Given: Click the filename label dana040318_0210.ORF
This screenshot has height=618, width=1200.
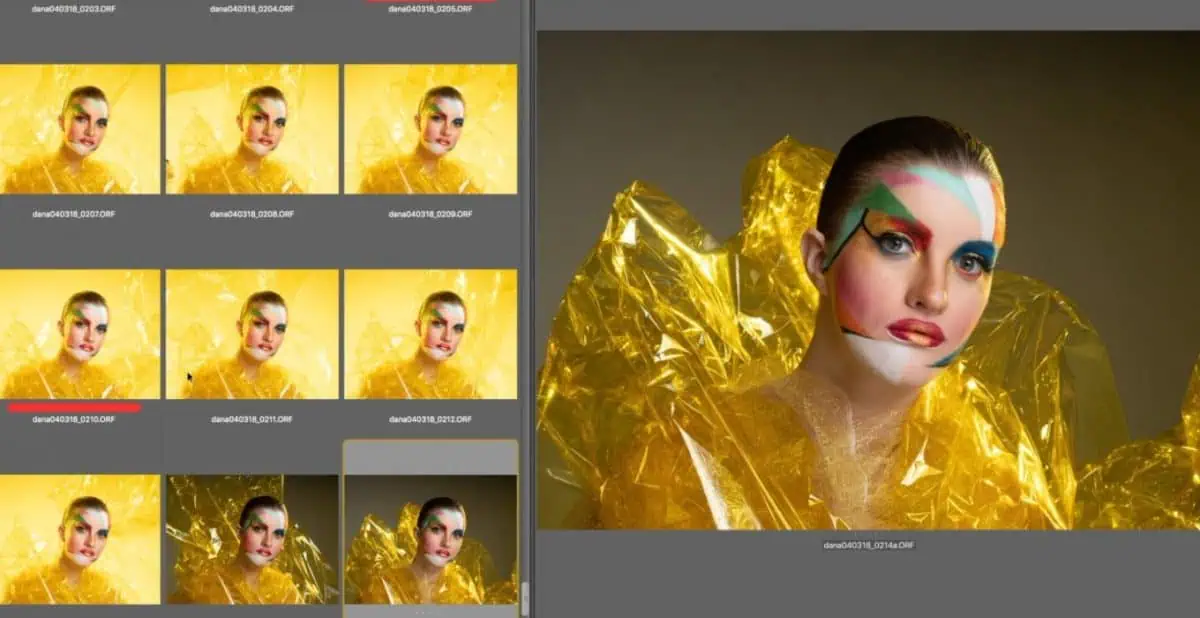Looking at the screenshot, I should coord(73,419).
